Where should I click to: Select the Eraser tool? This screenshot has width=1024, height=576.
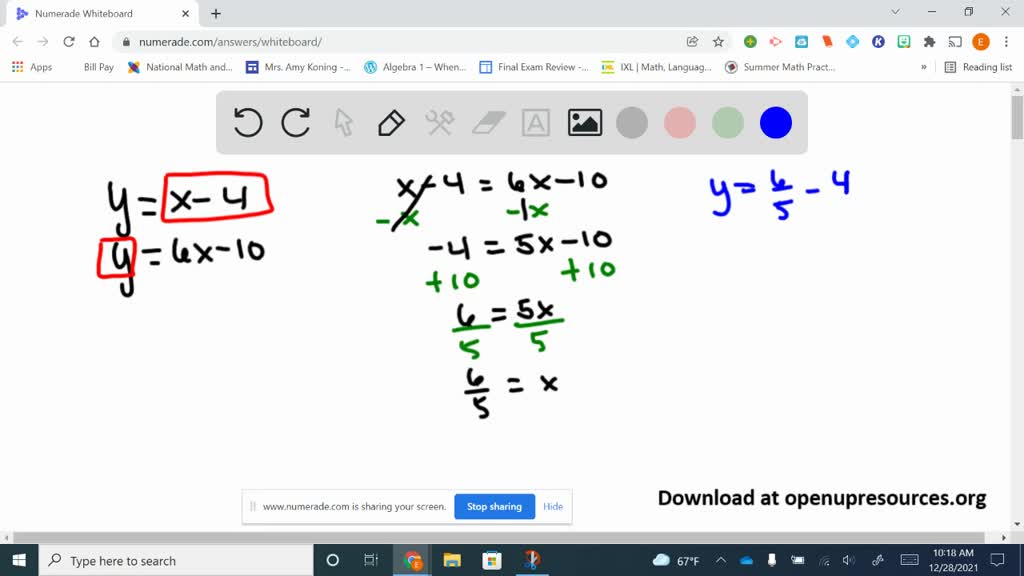pyautogui.click(x=487, y=122)
